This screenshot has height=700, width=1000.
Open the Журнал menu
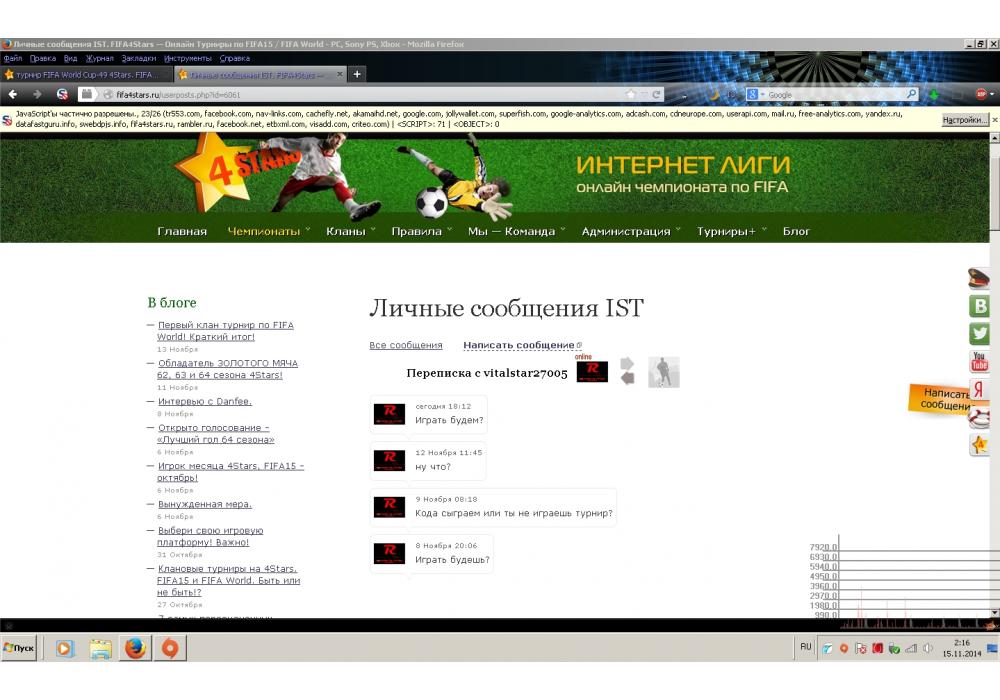click(100, 59)
